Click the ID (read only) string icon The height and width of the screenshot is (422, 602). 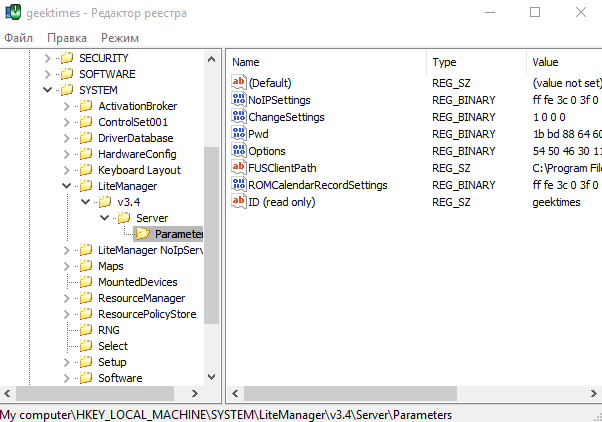click(238, 201)
